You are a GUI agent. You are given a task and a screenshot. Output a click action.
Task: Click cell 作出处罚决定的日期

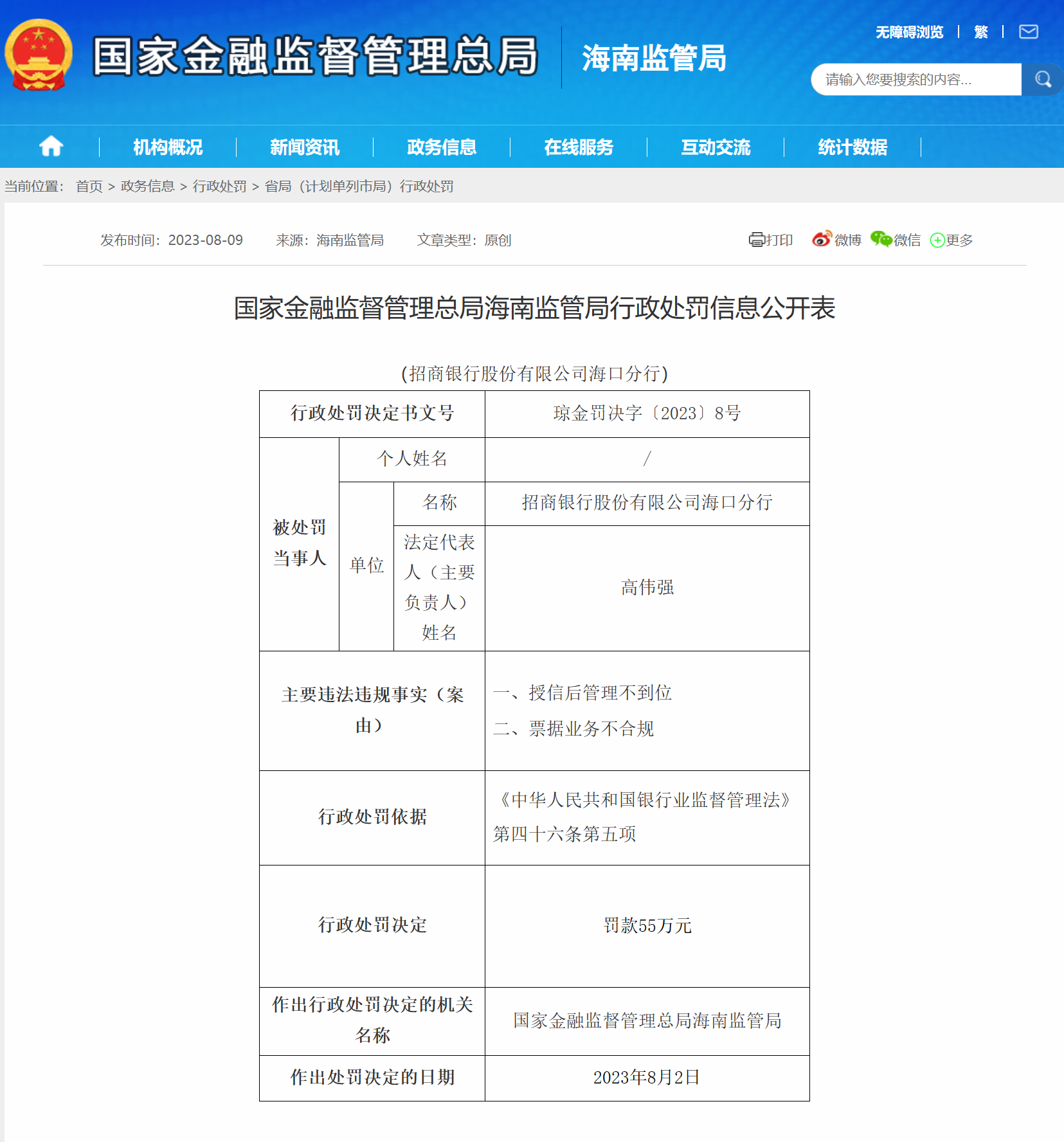[372, 1078]
